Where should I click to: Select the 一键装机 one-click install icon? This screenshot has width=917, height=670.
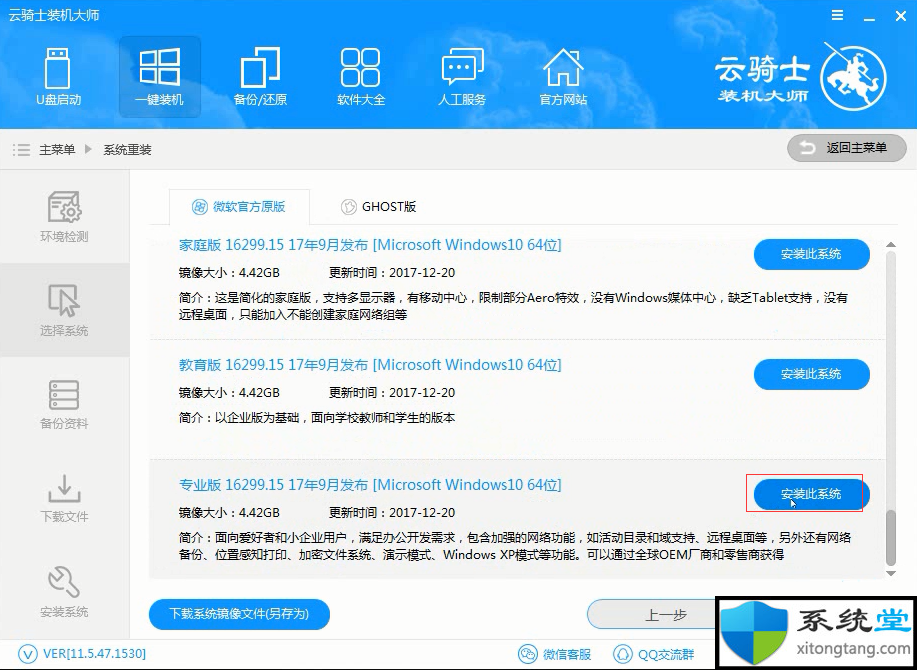[160, 77]
